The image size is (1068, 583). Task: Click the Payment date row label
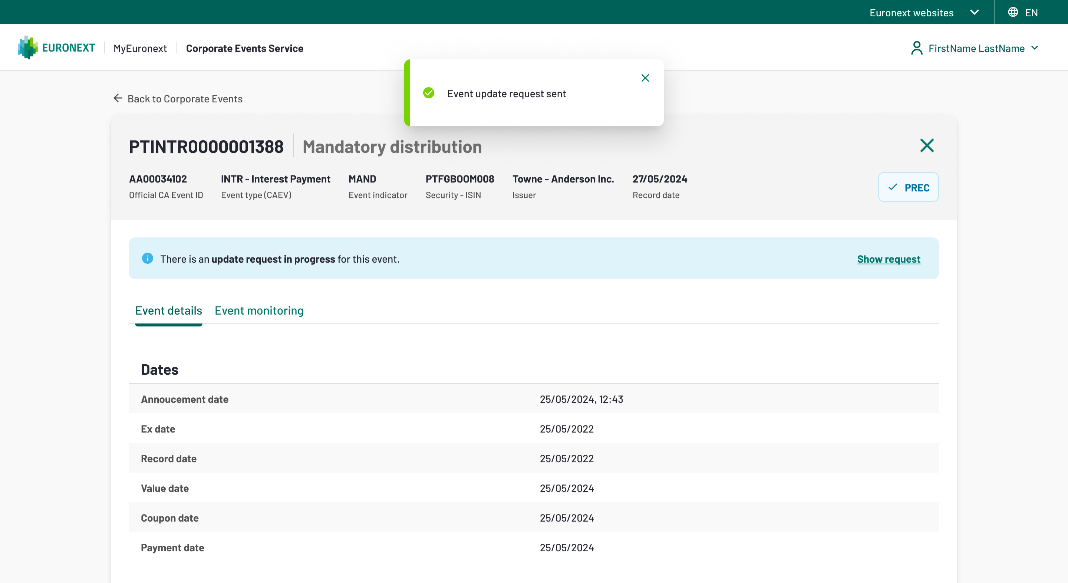click(172, 548)
